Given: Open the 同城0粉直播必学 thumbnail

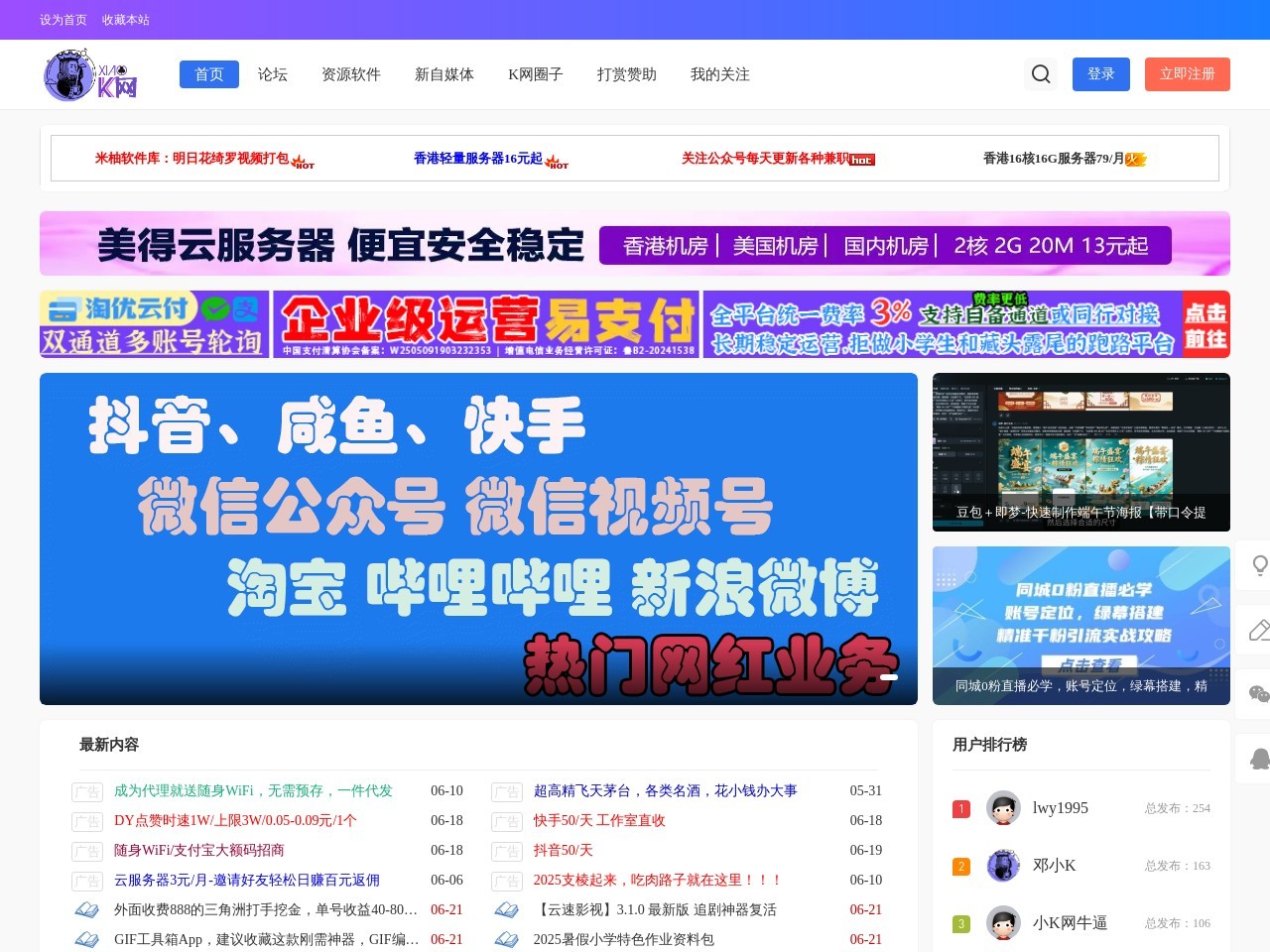Looking at the screenshot, I should pos(1081,626).
